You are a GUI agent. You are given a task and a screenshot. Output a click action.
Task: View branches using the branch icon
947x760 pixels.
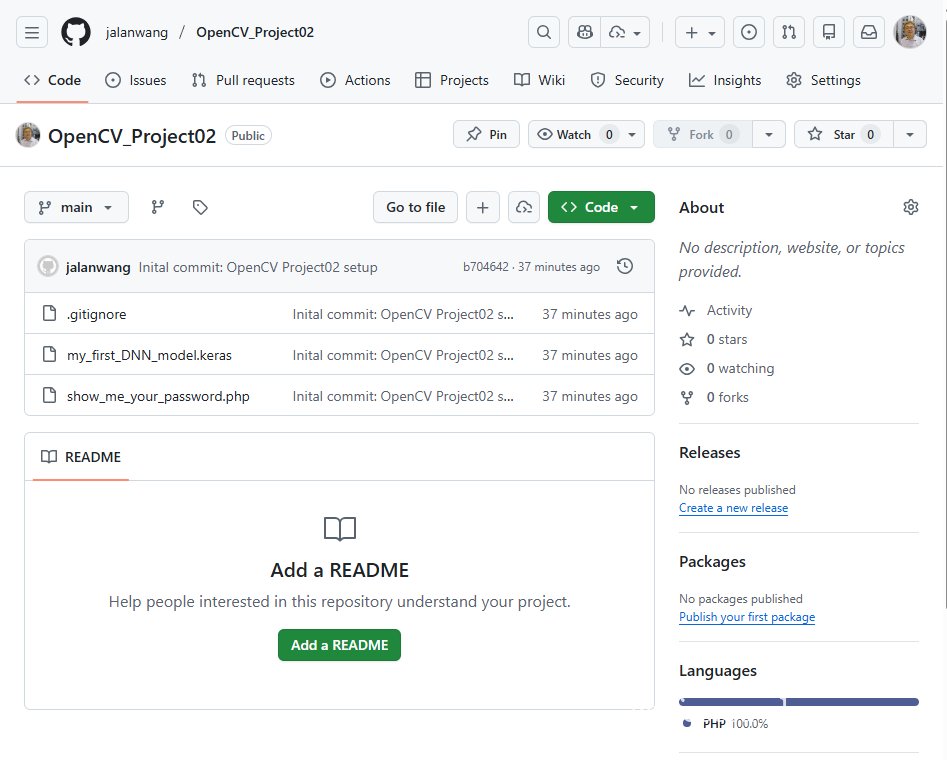click(157, 207)
